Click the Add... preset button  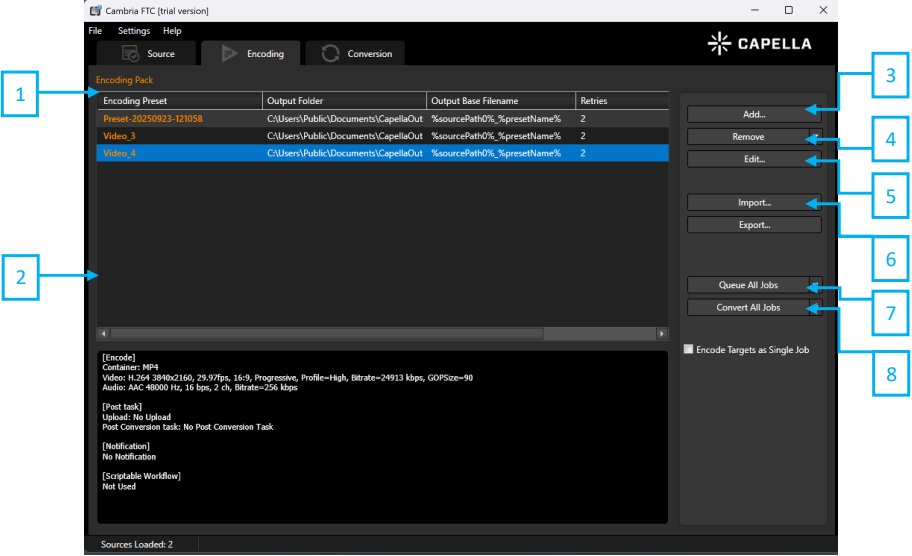pos(754,115)
